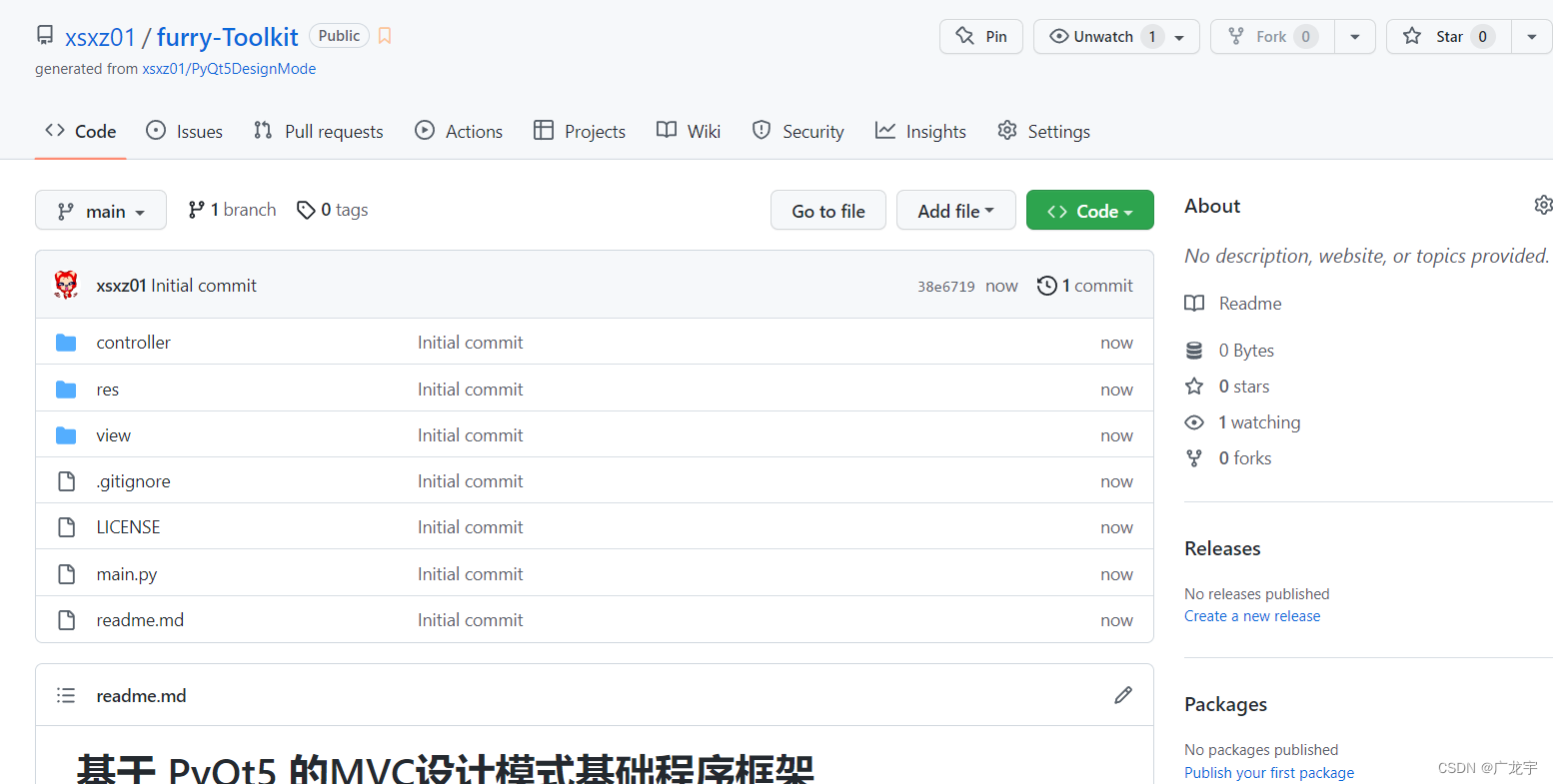Click the commit history clock icon

[1046, 286]
